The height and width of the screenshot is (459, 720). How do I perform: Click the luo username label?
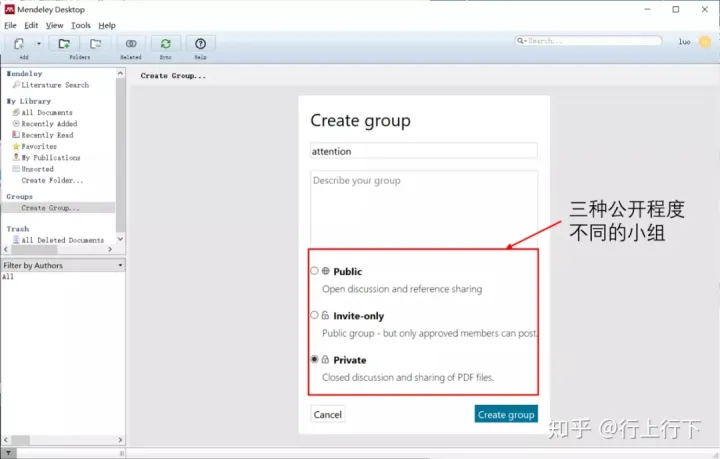(x=685, y=42)
